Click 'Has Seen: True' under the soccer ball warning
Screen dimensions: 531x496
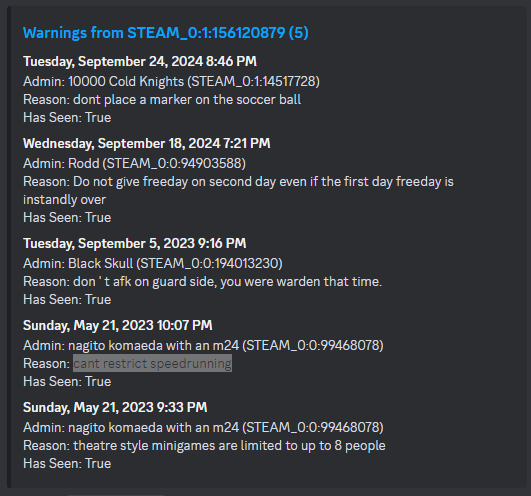(67, 117)
